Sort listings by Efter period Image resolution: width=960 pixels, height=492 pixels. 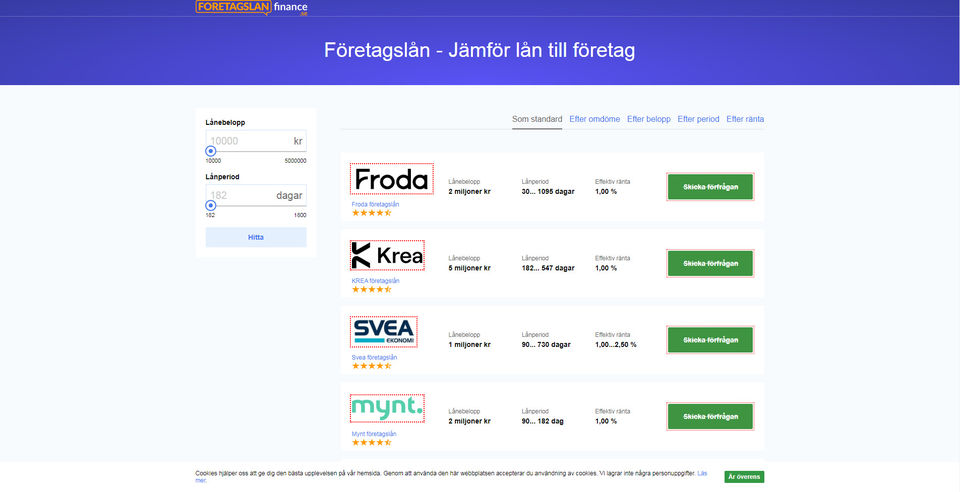click(698, 119)
